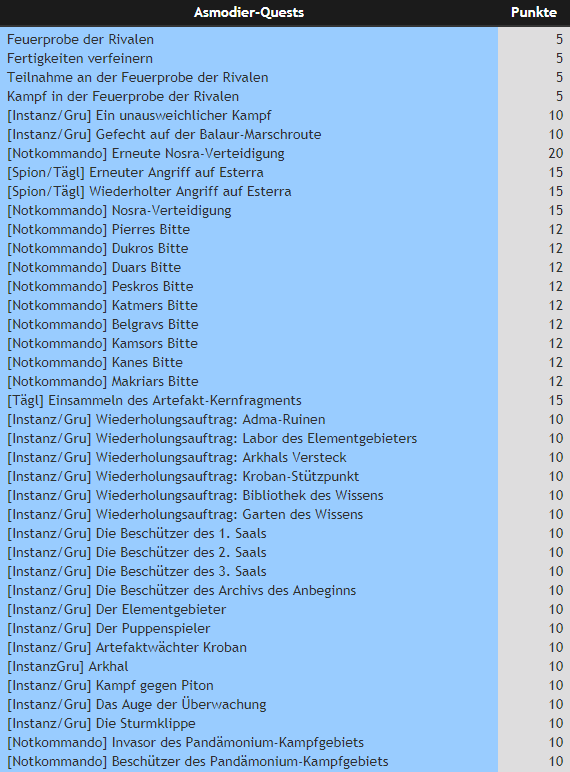The height and width of the screenshot is (772, 570).
Task: Click Teilnahme an der Feuerprobe der Rivalen
Action: (137, 77)
